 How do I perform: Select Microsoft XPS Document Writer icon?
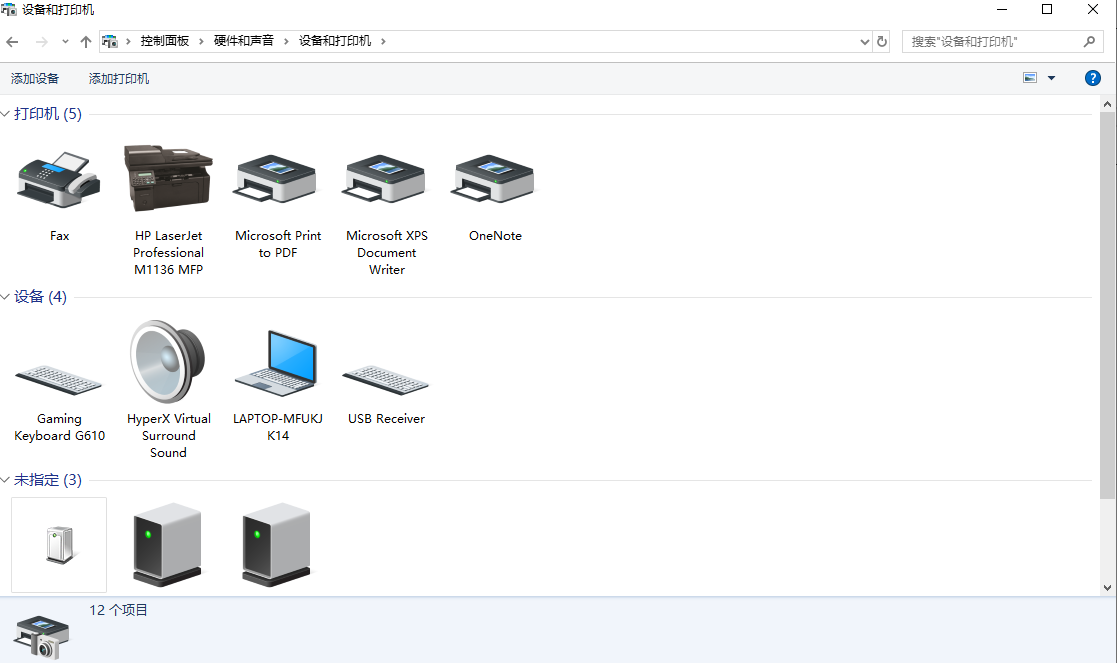tap(387, 180)
